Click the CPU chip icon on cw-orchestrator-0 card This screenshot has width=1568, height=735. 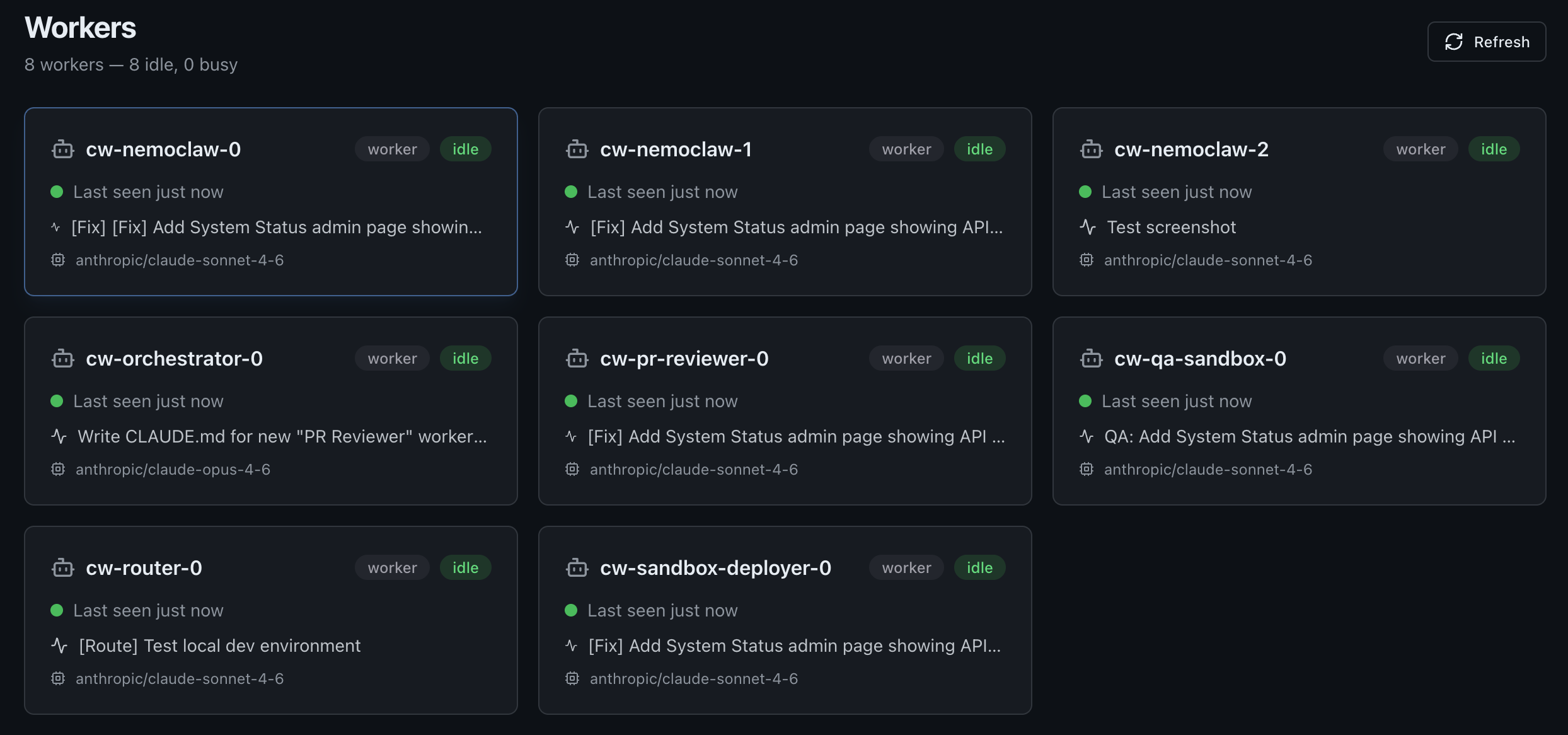(58, 469)
